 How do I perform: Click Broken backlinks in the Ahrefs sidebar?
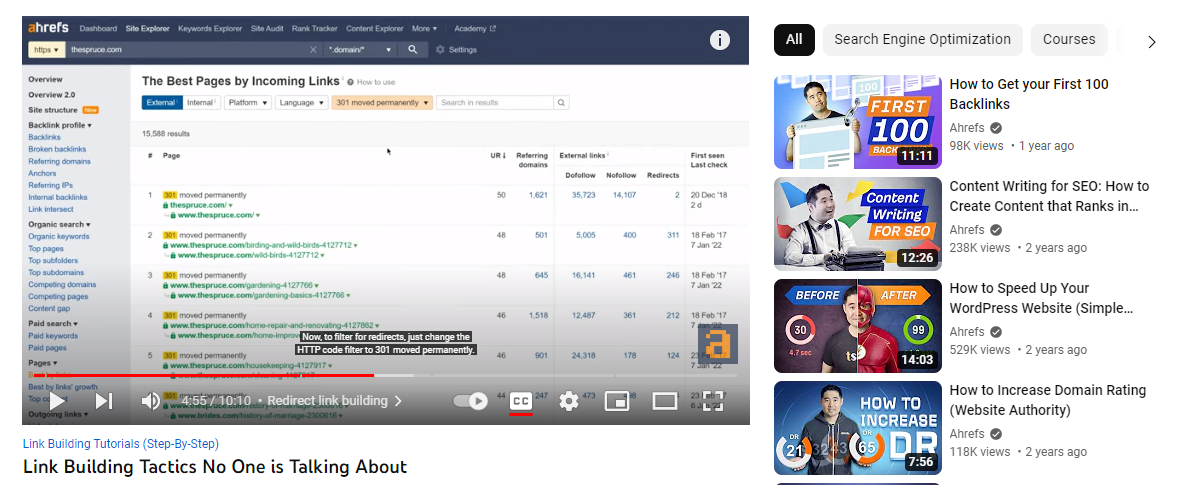[x=57, y=149]
